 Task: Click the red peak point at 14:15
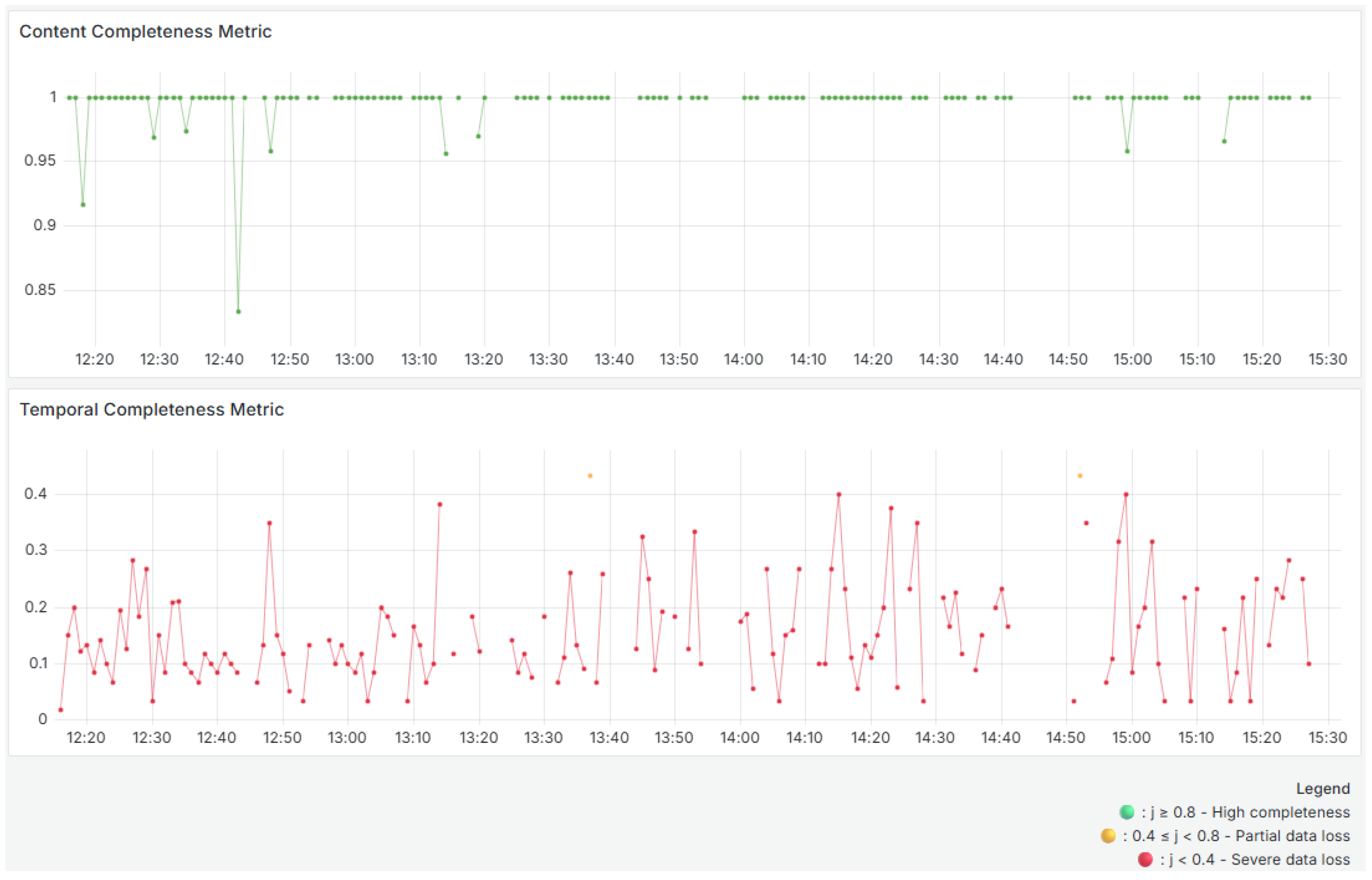click(x=839, y=495)
